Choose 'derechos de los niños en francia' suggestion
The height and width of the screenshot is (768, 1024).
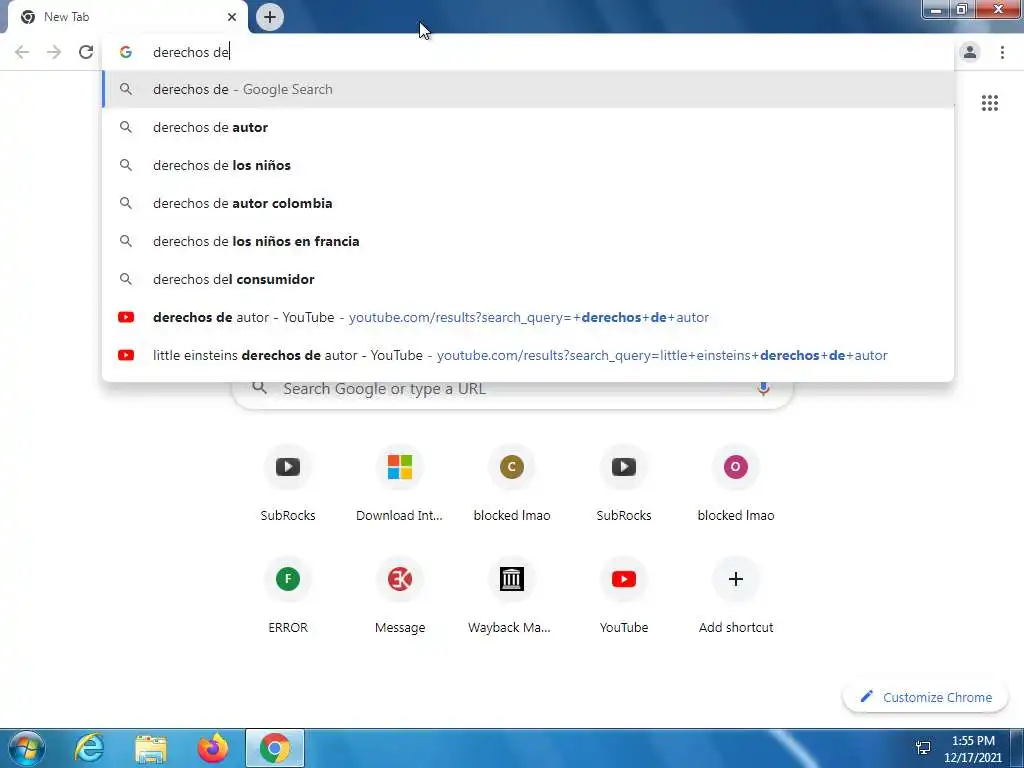(528, 241)
